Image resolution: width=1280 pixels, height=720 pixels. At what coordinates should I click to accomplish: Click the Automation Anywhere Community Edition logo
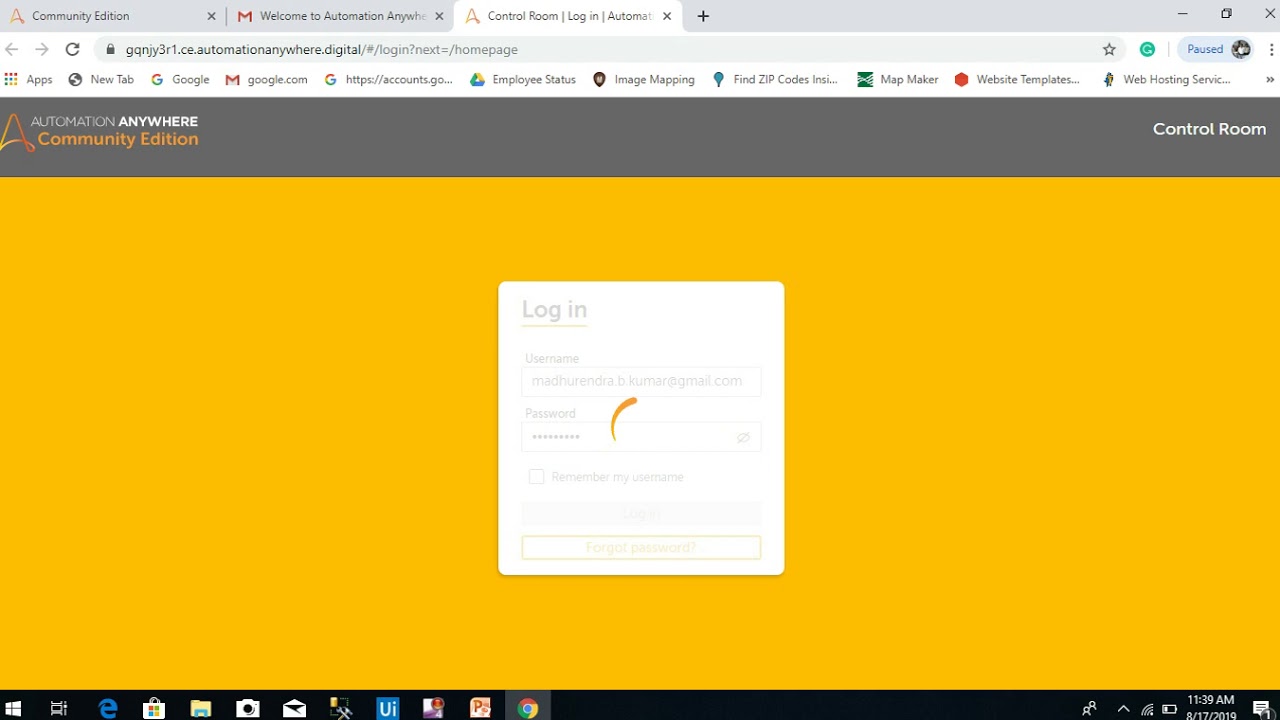point(100,131)
